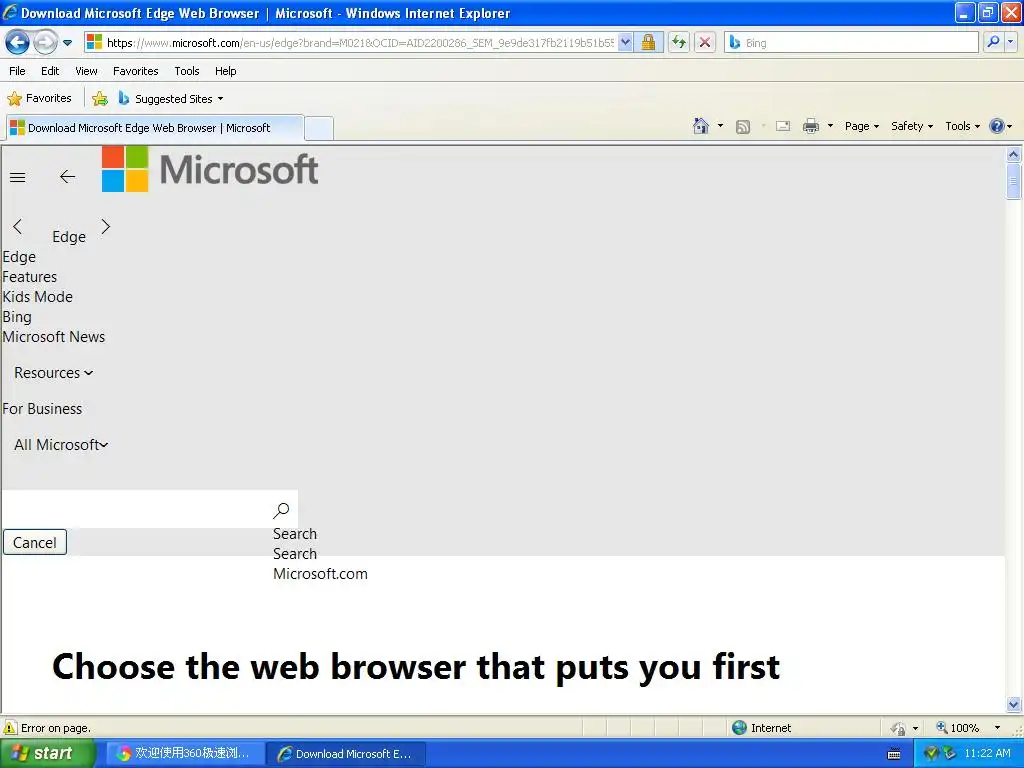Click the scroll up arrow

(x=1014, y=155)
